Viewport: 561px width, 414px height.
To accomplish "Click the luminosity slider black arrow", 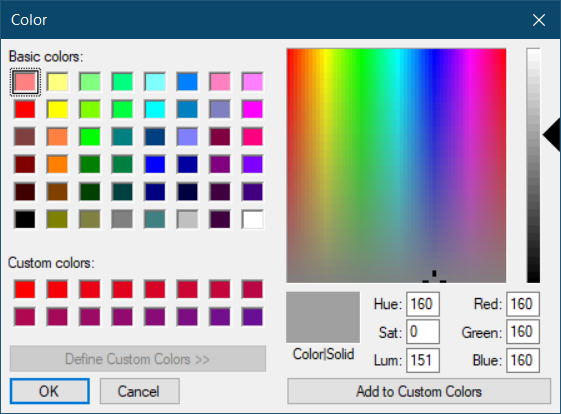I will click(x=552, y=135).
